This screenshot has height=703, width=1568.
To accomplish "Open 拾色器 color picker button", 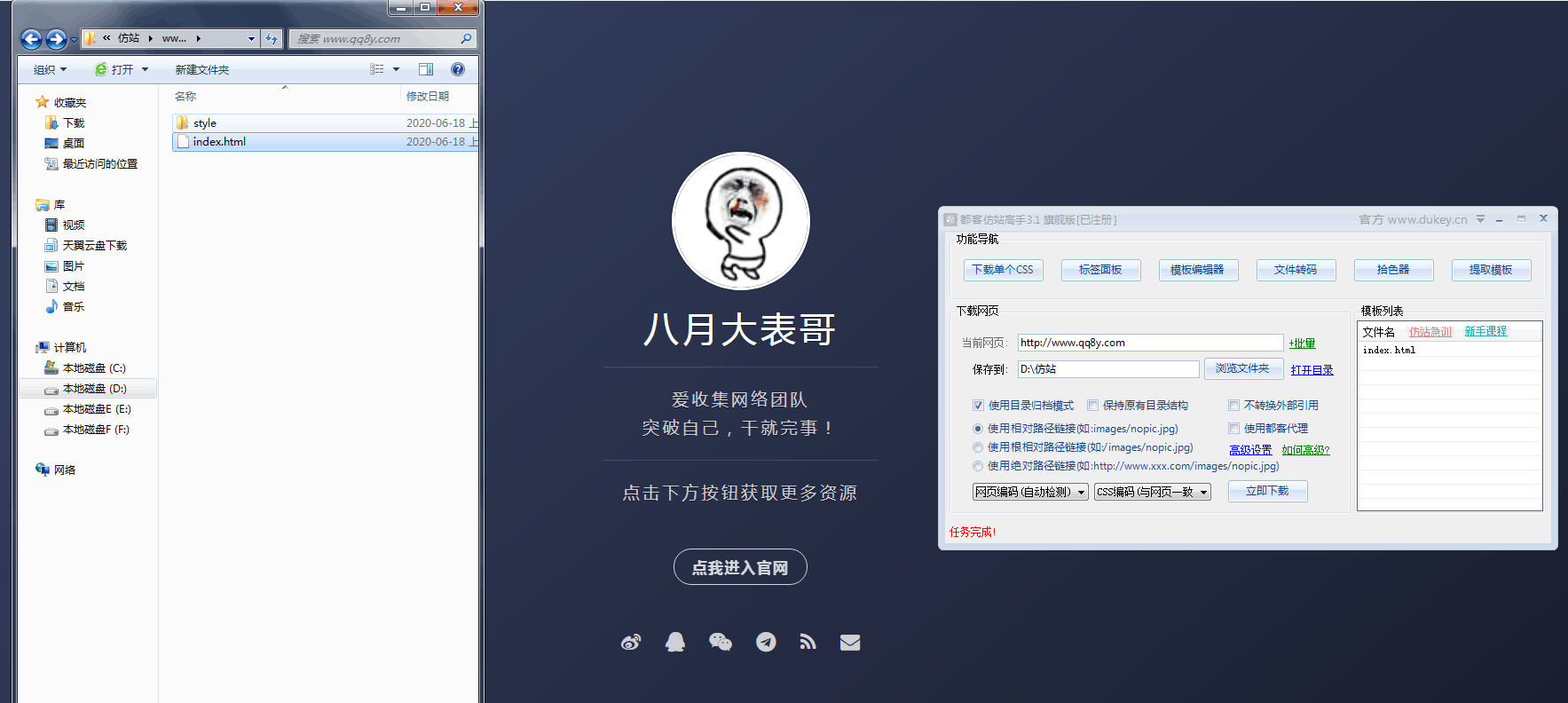I will click(1393, 270).
